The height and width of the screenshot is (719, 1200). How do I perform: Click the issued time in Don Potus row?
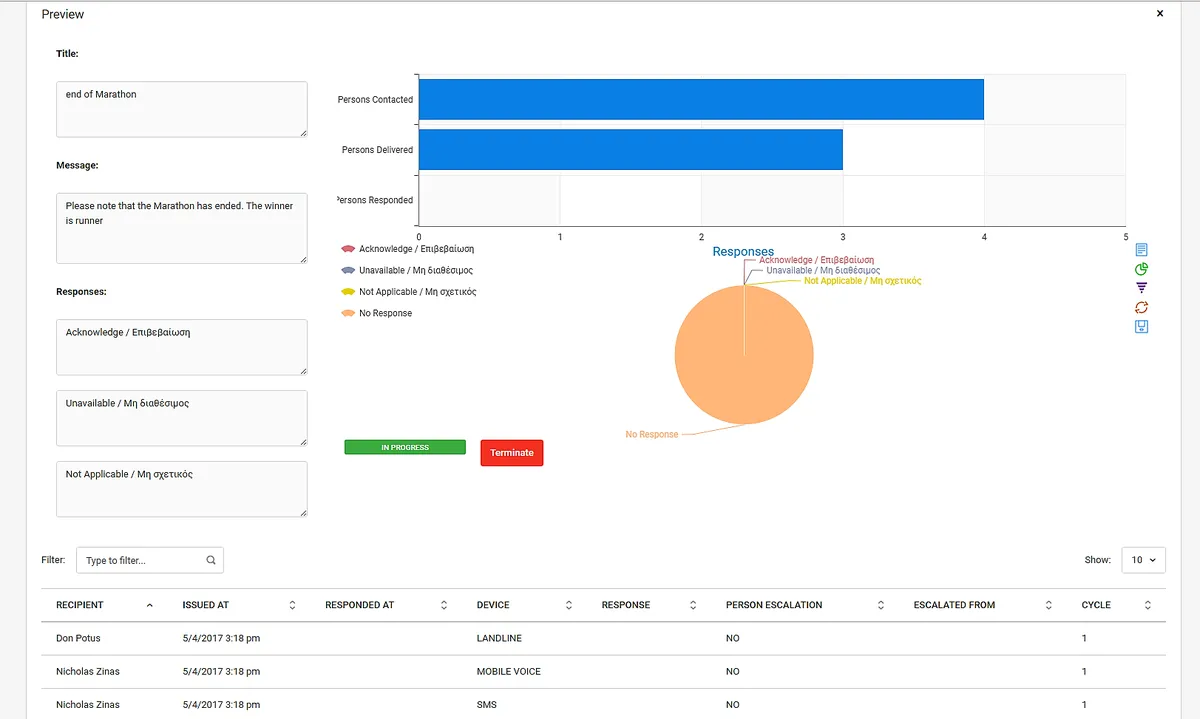pos(221,638)
